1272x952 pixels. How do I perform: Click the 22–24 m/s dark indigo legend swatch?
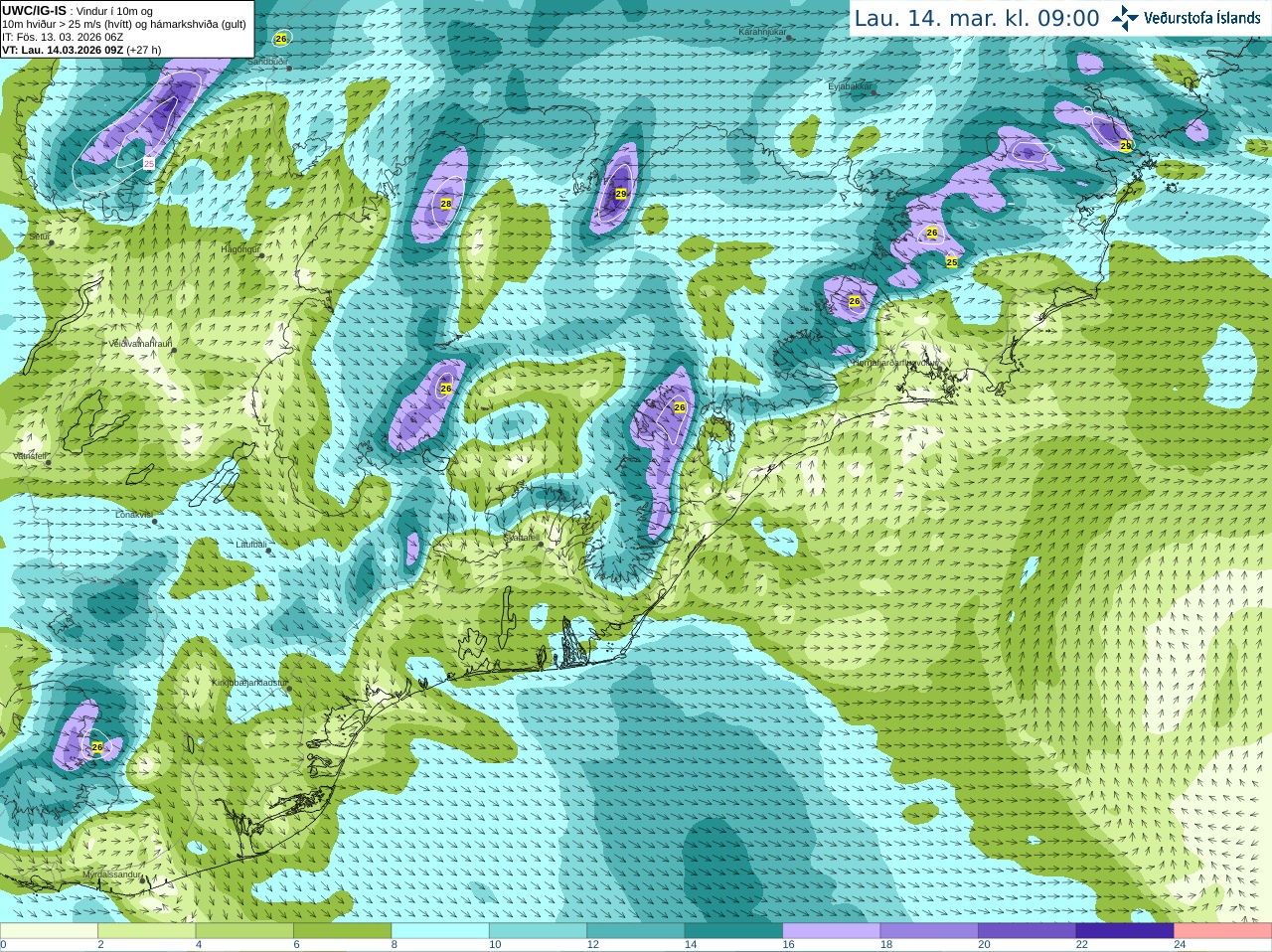tap(1126, 931)
